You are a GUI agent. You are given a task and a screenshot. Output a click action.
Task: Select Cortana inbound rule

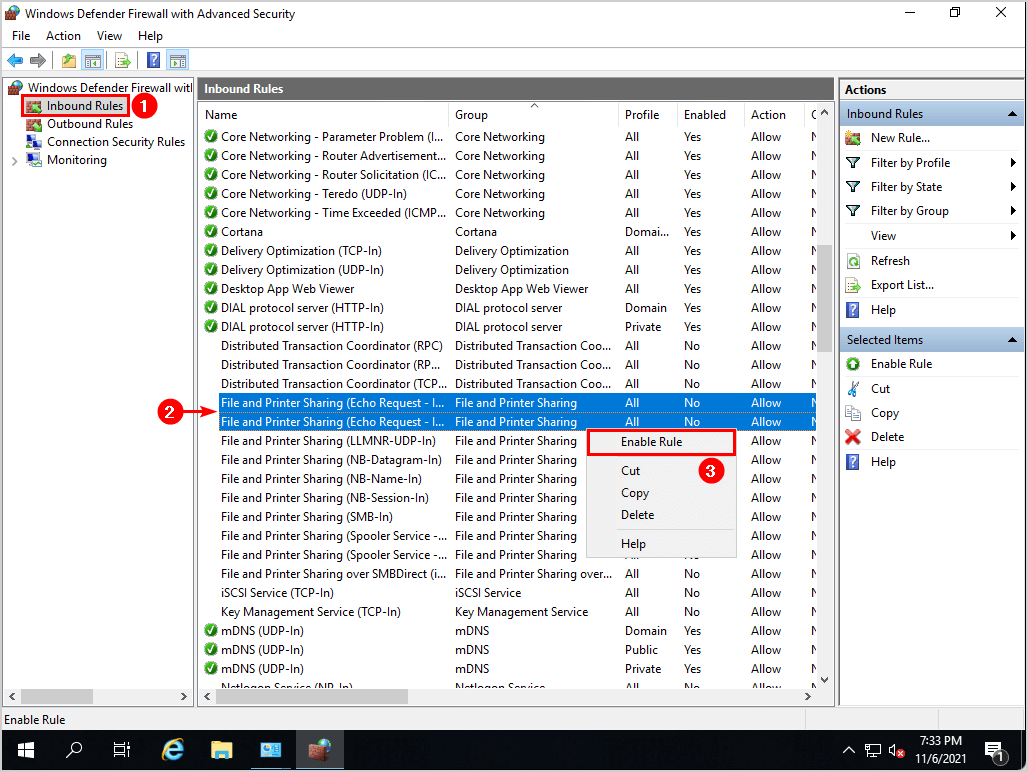click(x=241, y=232)
